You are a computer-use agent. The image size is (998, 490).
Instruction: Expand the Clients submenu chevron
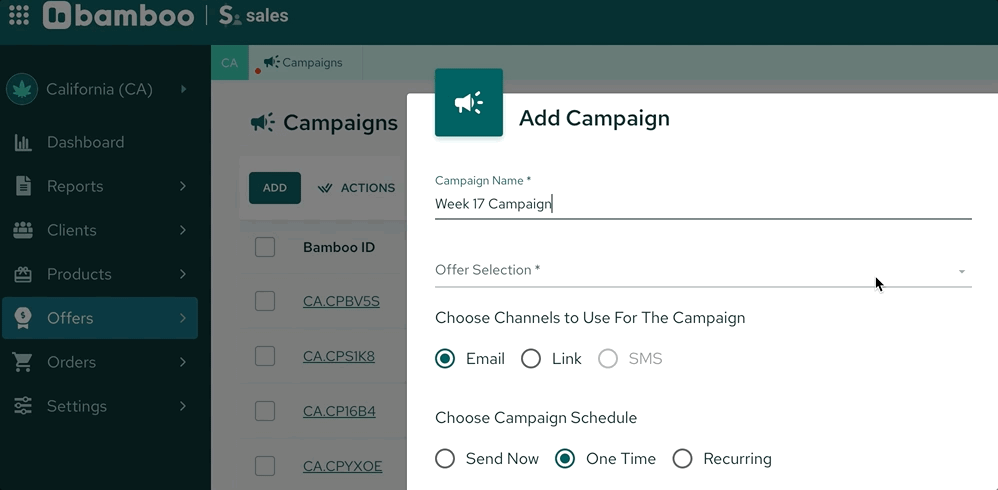click(183, 230)
